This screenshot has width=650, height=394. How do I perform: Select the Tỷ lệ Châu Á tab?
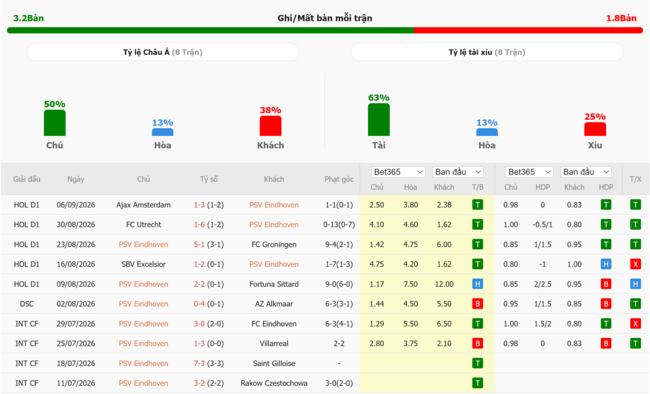(x=163, y=52)
